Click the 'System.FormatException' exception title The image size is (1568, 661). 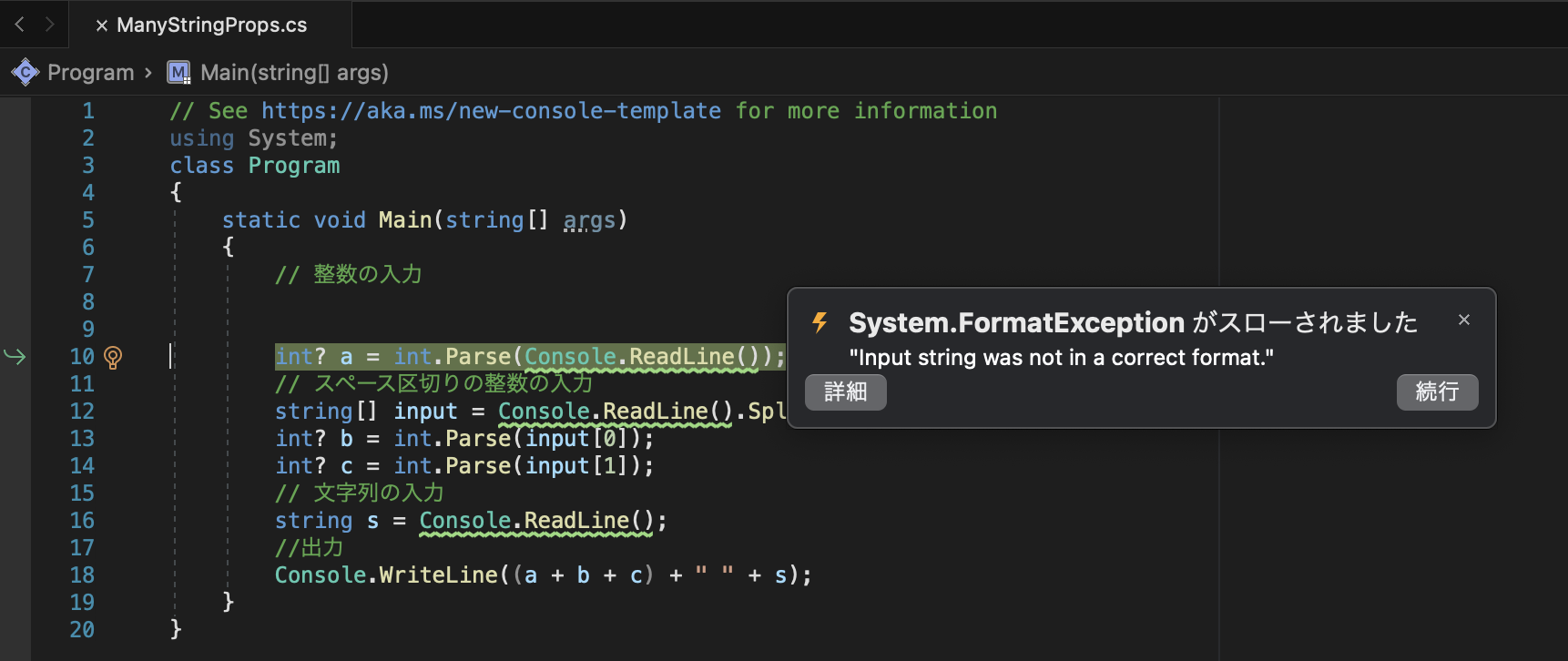1016,322
